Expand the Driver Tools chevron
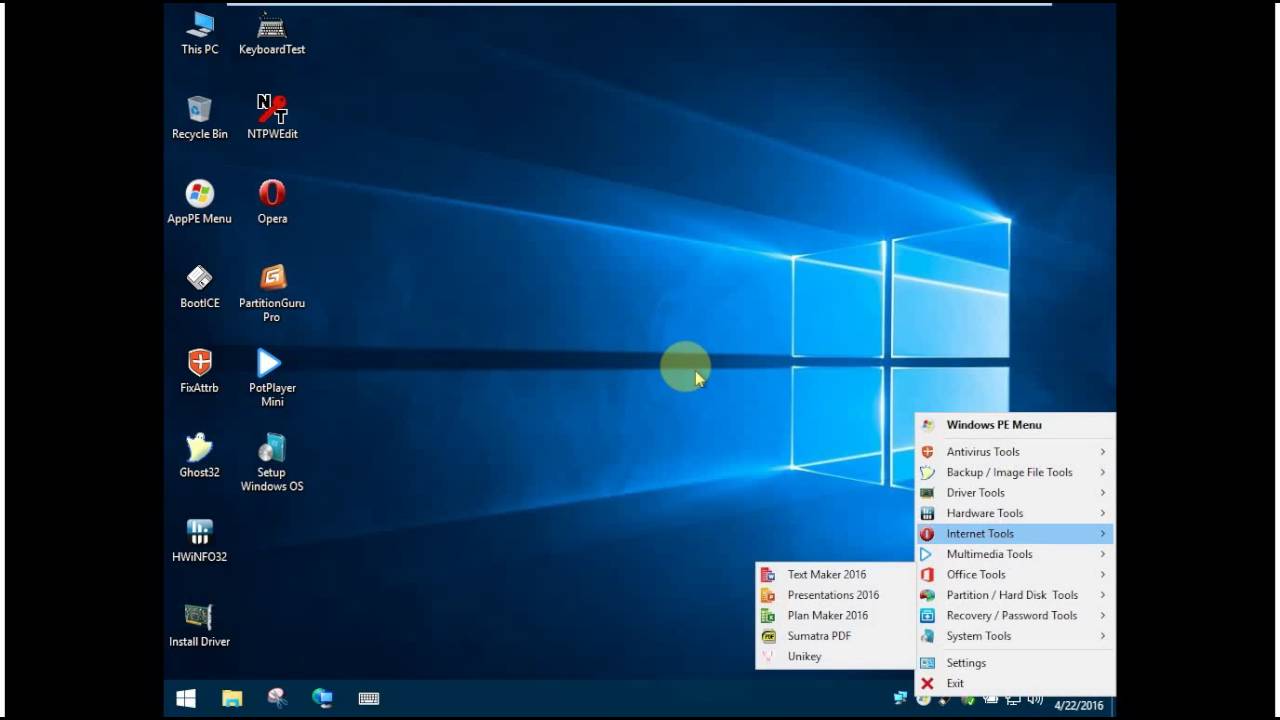Viewport: 1280px width, 720px height. 1103,493
